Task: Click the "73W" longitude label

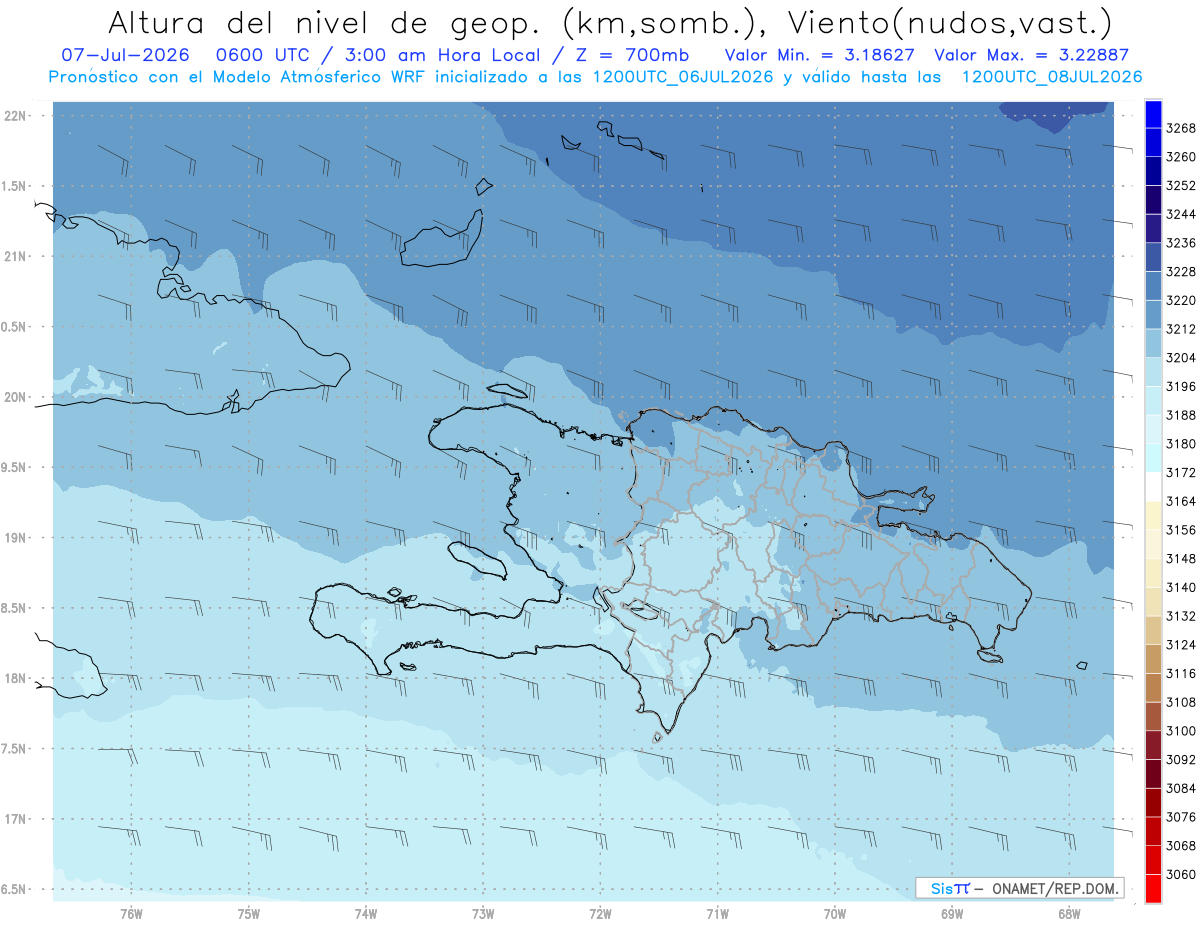Action: (483, 913)
